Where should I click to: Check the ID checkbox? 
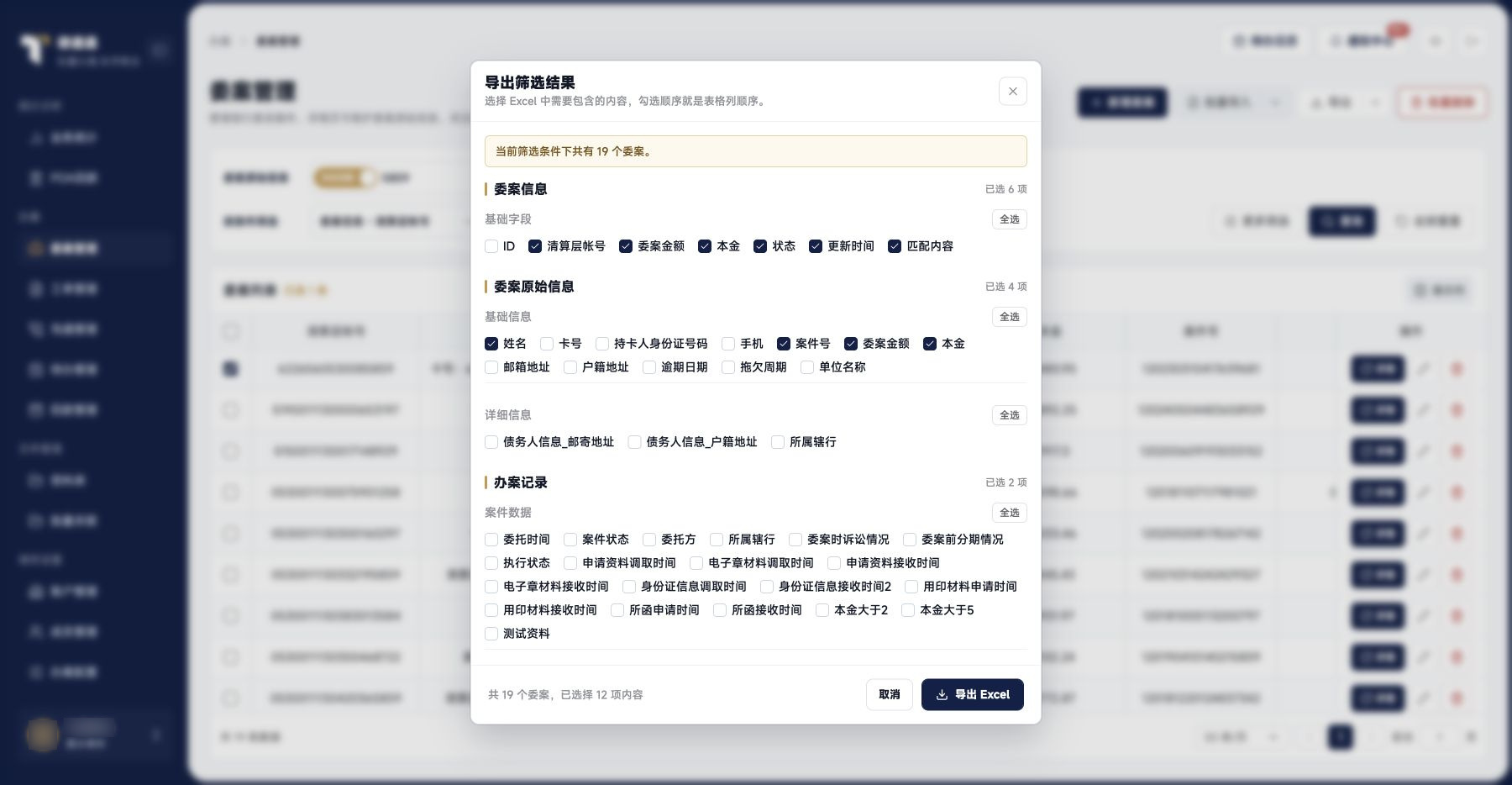click(x=491, y=246)
